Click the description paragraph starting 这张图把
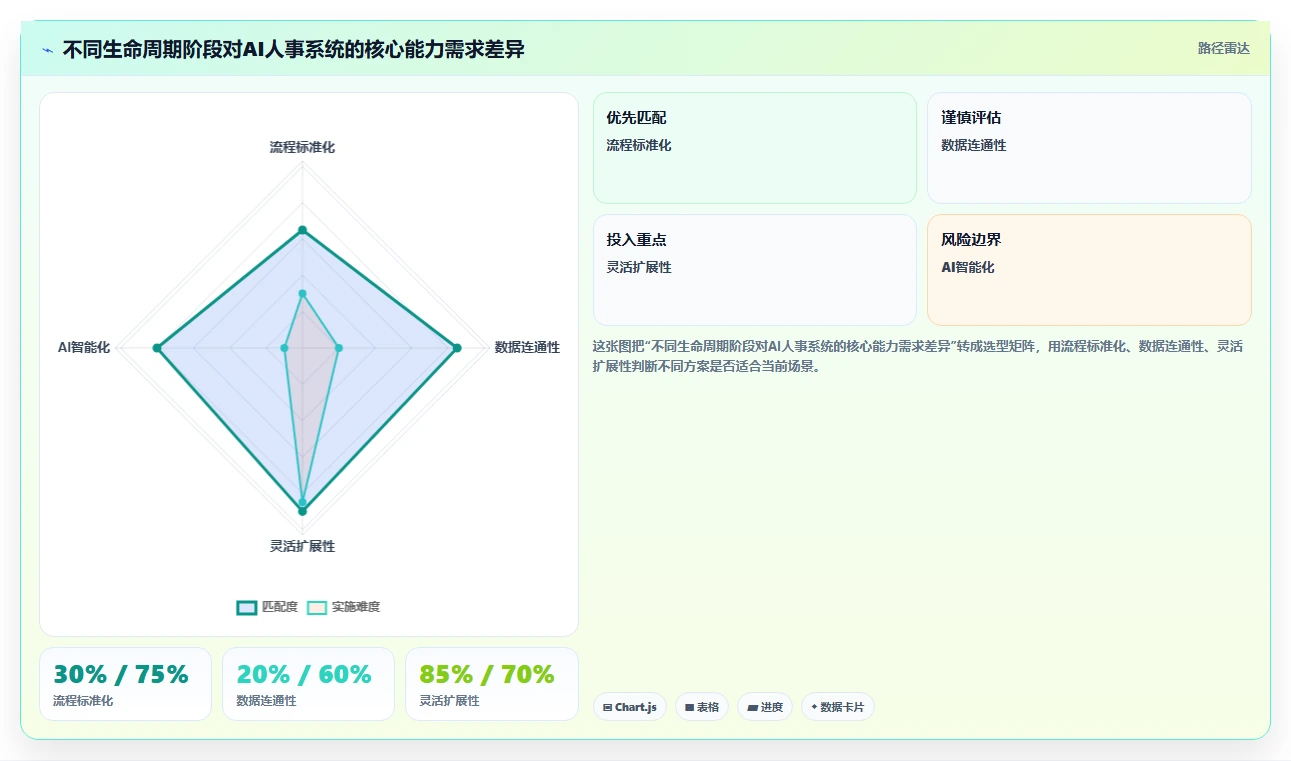This screenshot has height=761, width=1291. pos(918,356)
